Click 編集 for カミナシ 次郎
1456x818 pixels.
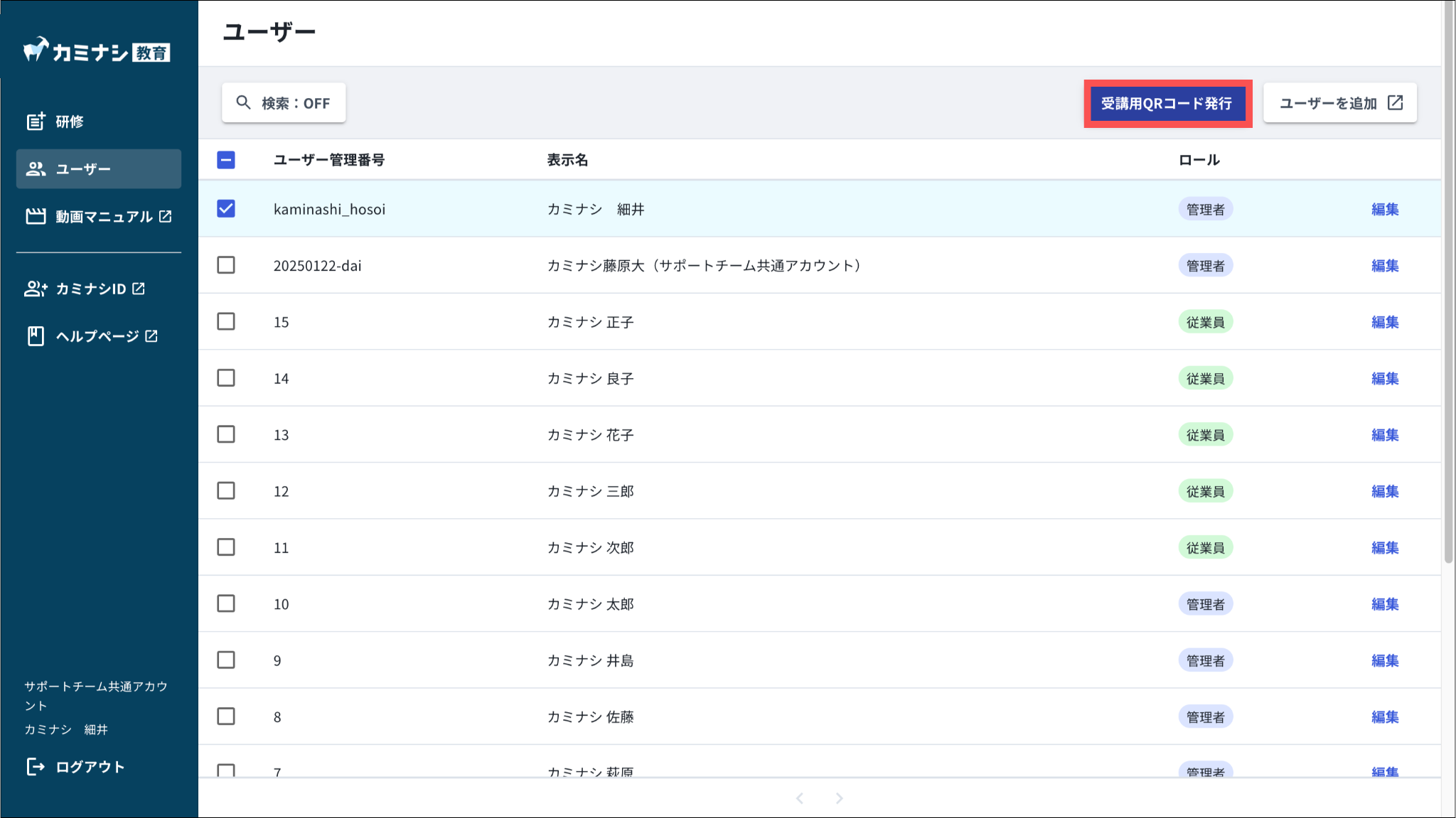click(x=1385, y=547)
